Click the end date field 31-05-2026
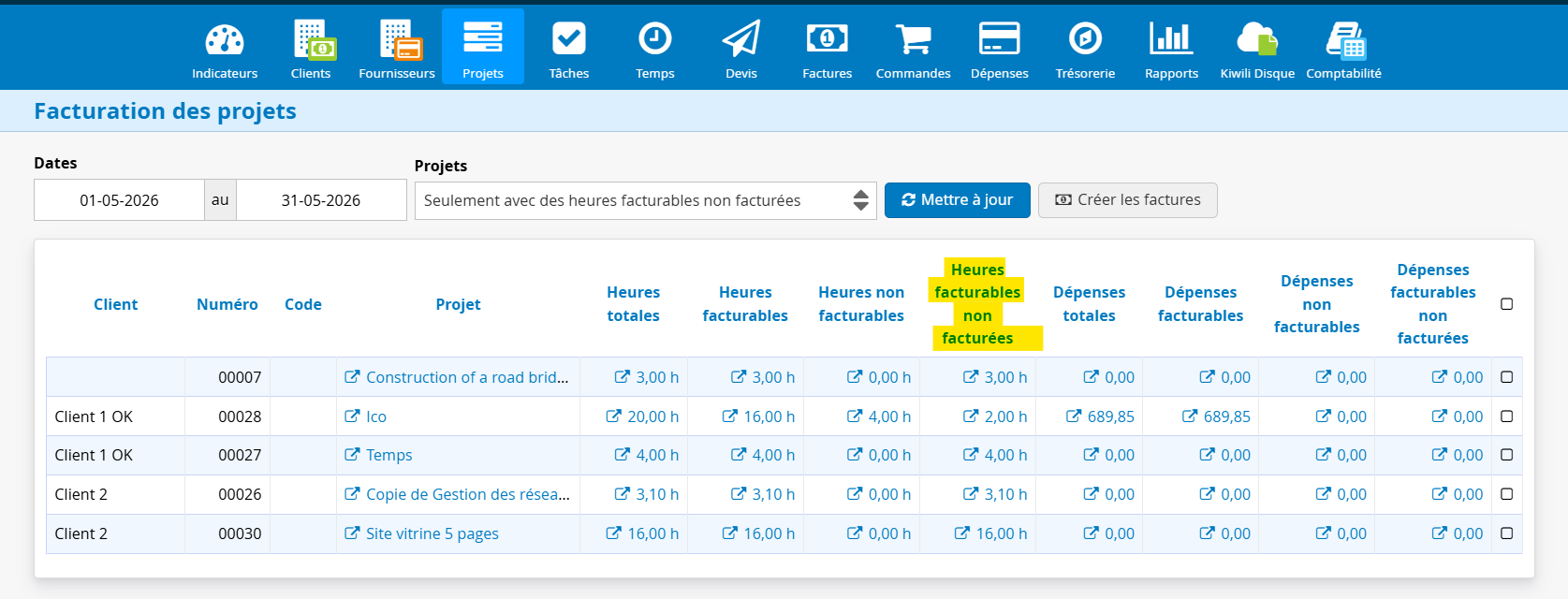The width and height of the screenshot is (1568, 599). (x=321, y=200)
